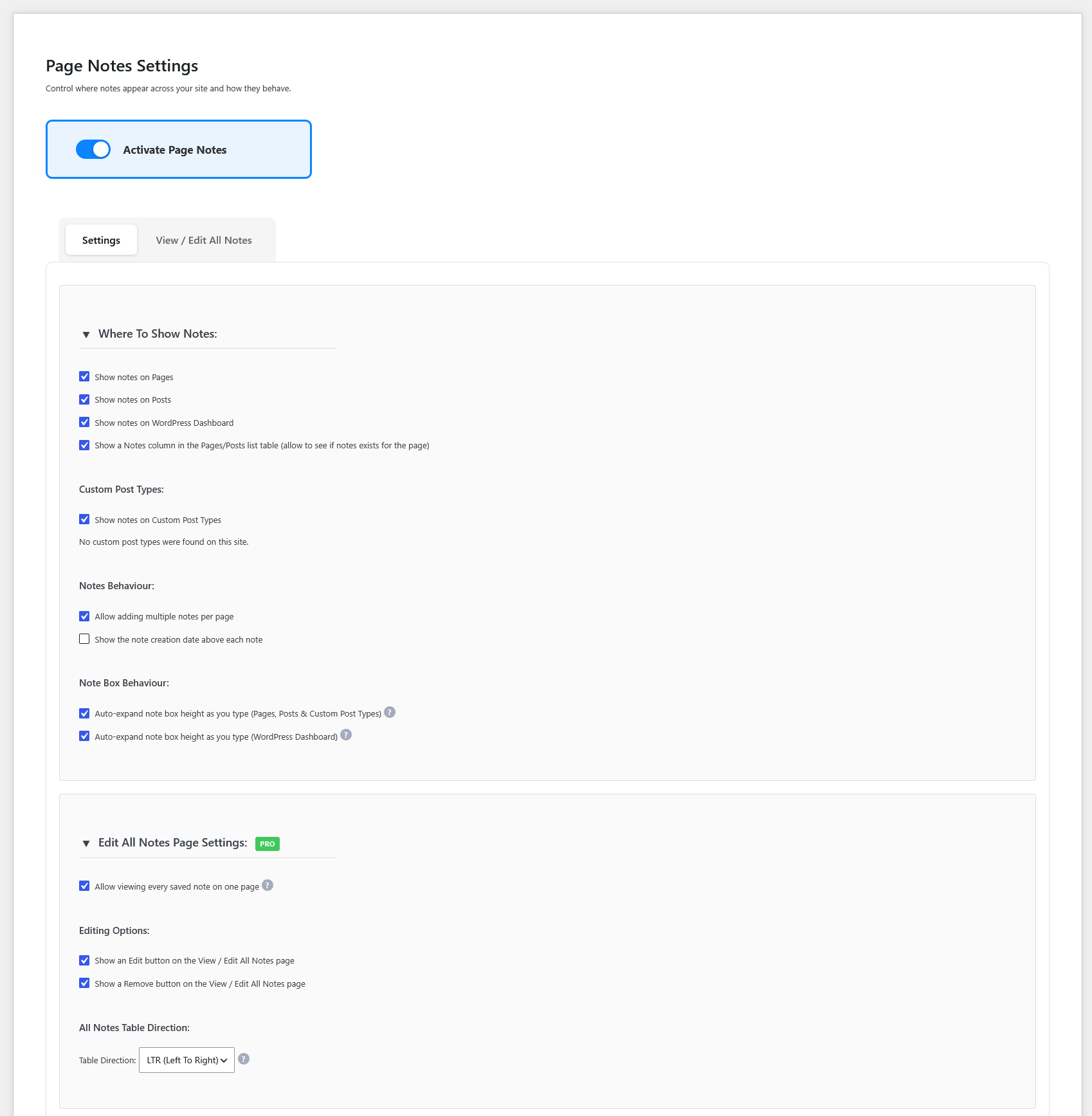Click the 'Activate Page Notes' label
1092x1116 pixels.
click(175, 150)
